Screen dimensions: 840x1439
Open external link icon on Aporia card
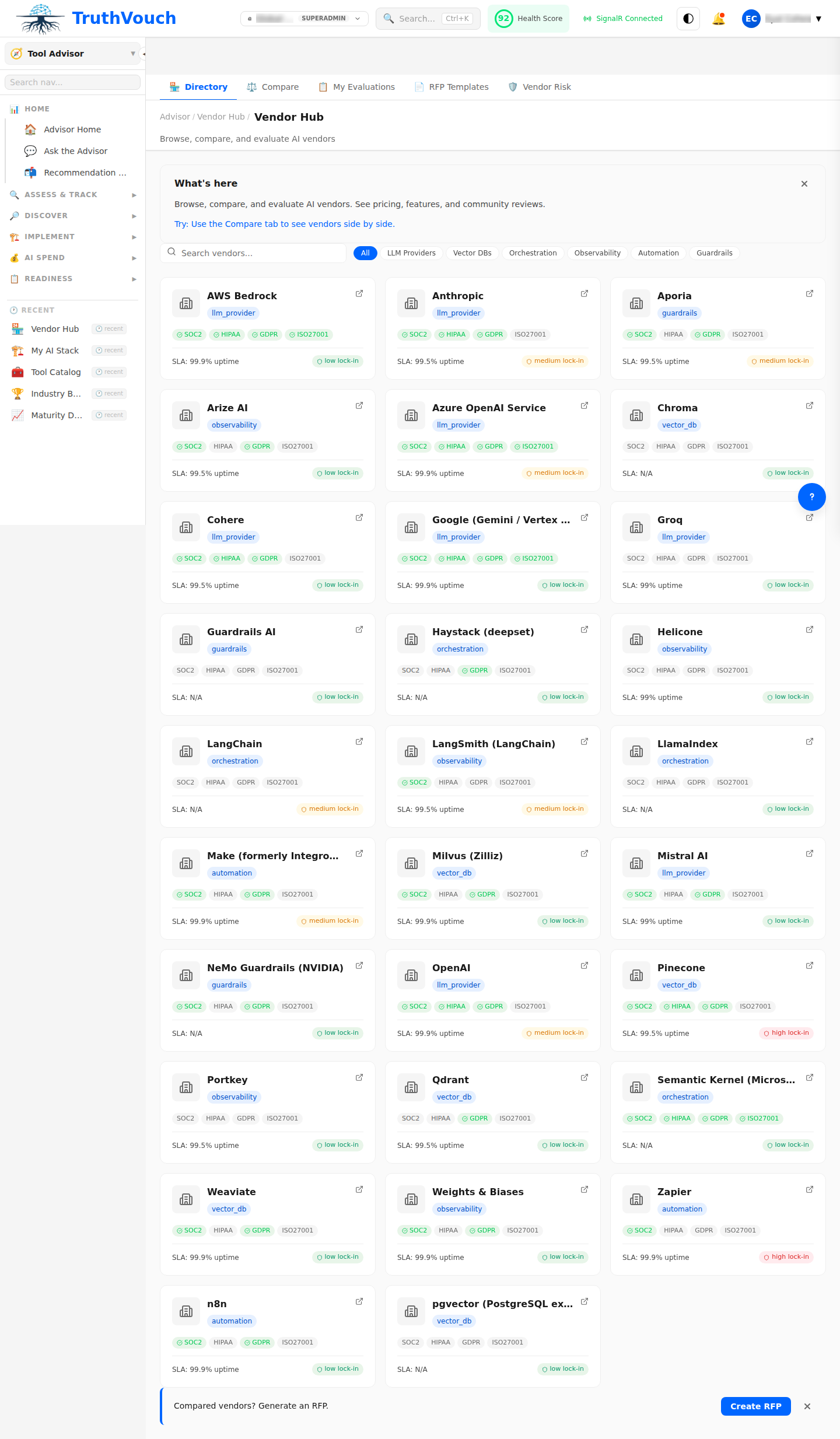tap(810, 293)
